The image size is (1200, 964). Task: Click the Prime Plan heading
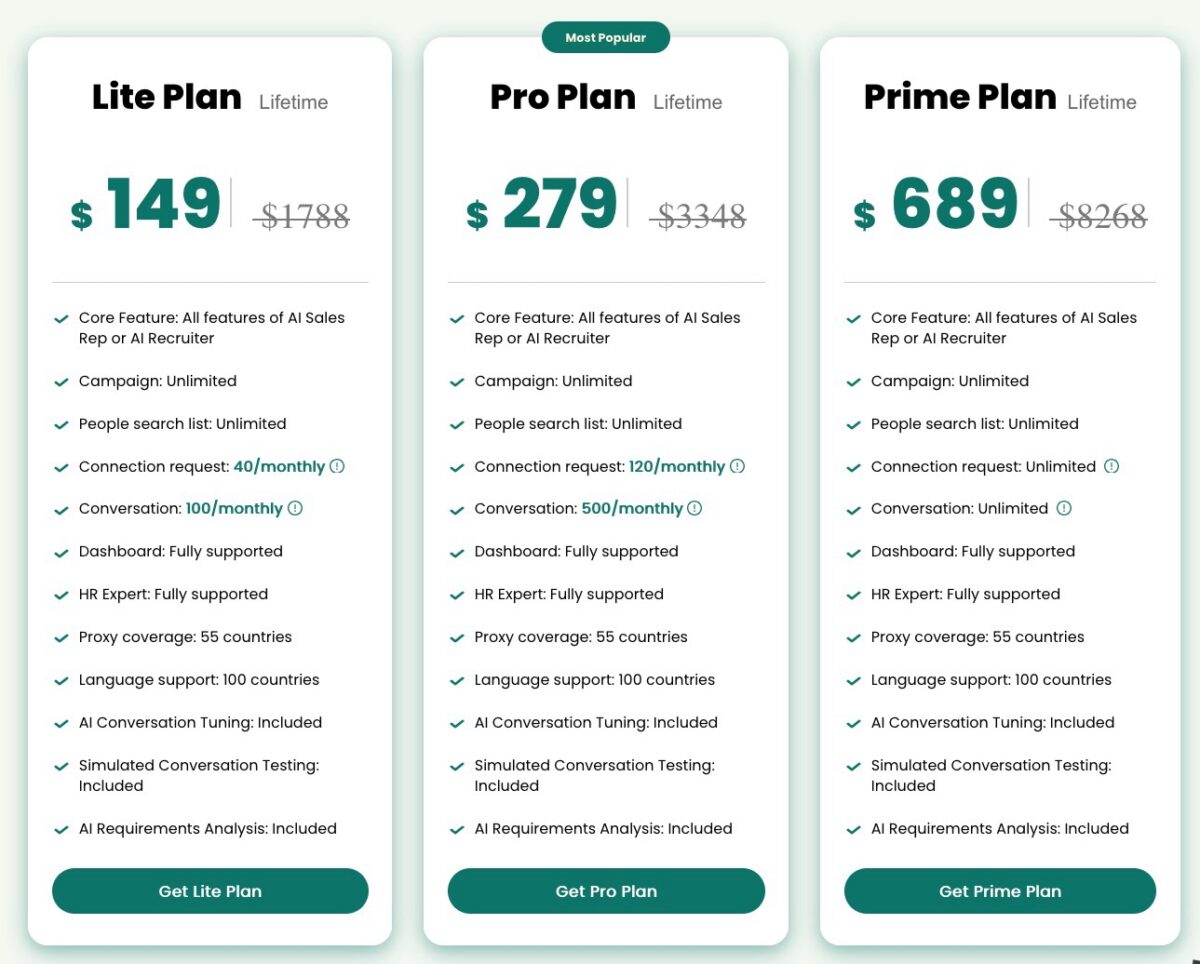click(x=960, y=98)
